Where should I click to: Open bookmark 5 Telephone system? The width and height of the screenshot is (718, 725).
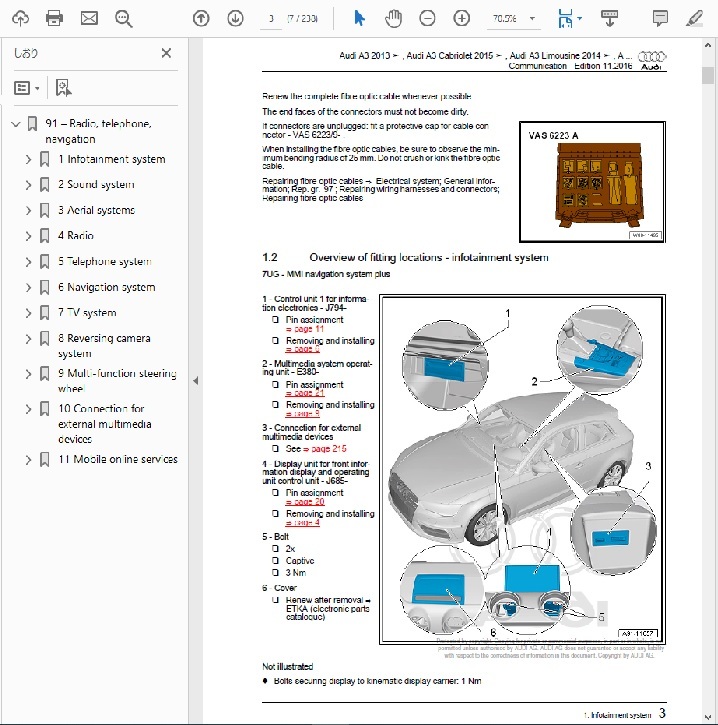[105, 261]
